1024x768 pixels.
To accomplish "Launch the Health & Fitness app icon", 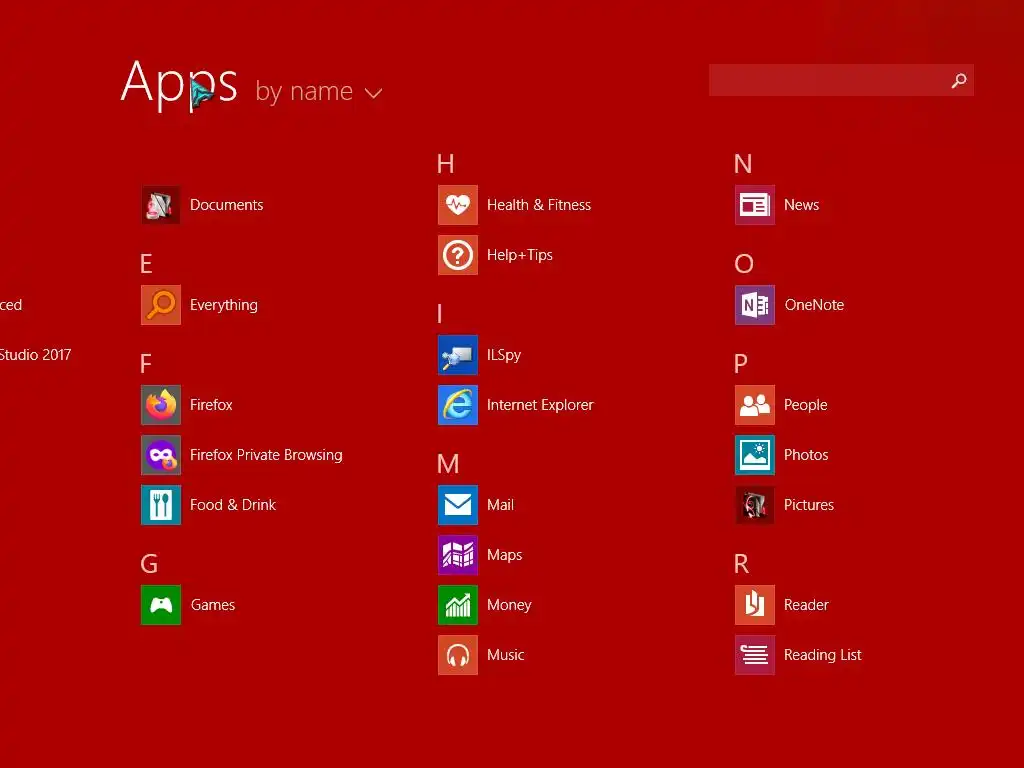I will point(458,205).
